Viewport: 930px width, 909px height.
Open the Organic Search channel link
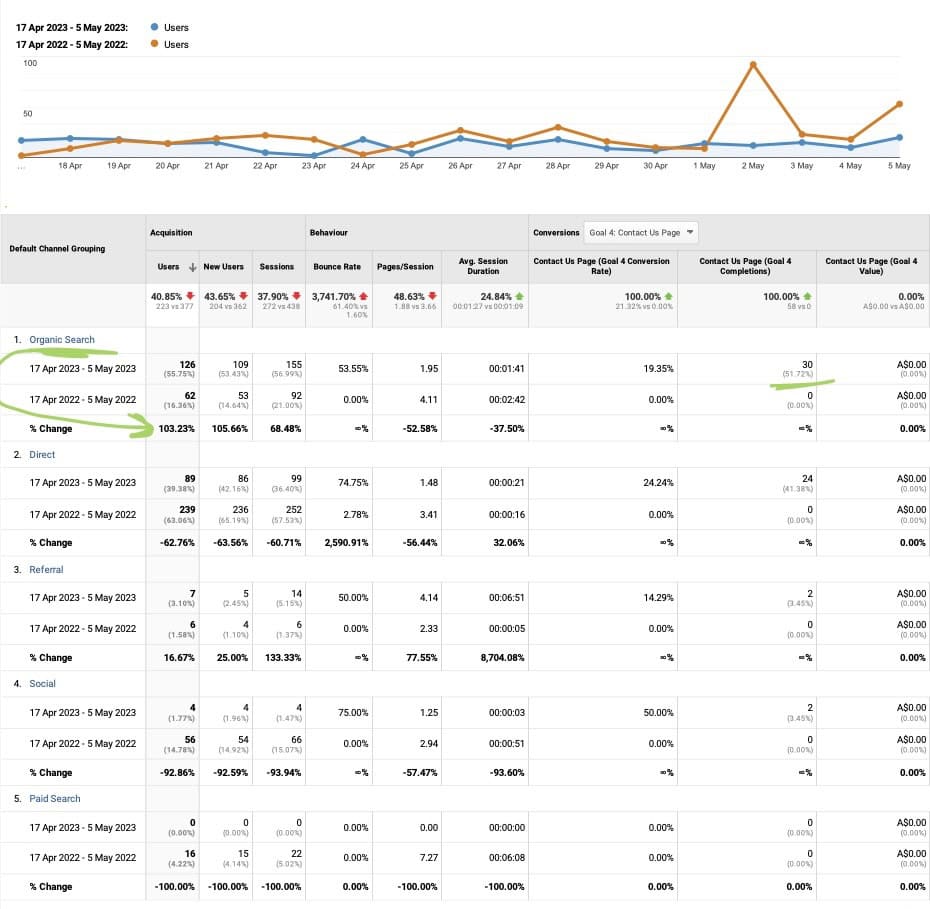(x=62, y=340)
